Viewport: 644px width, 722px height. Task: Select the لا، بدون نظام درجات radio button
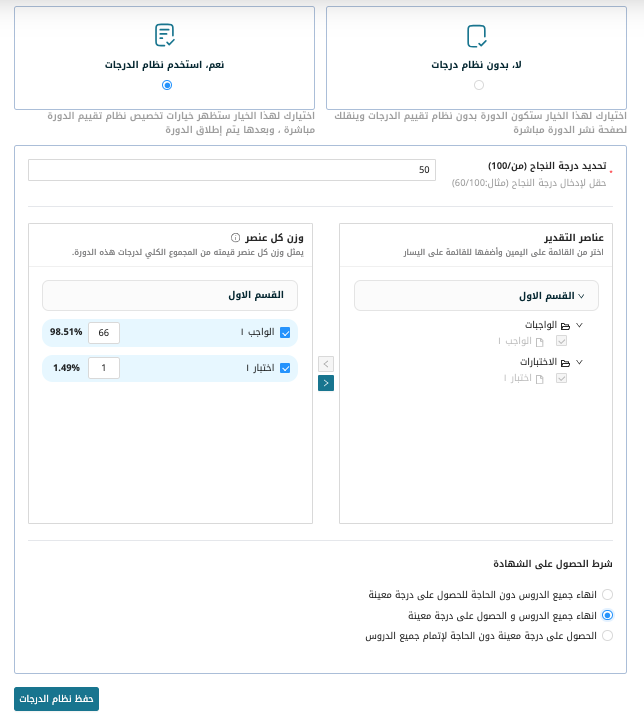(479, 86)
